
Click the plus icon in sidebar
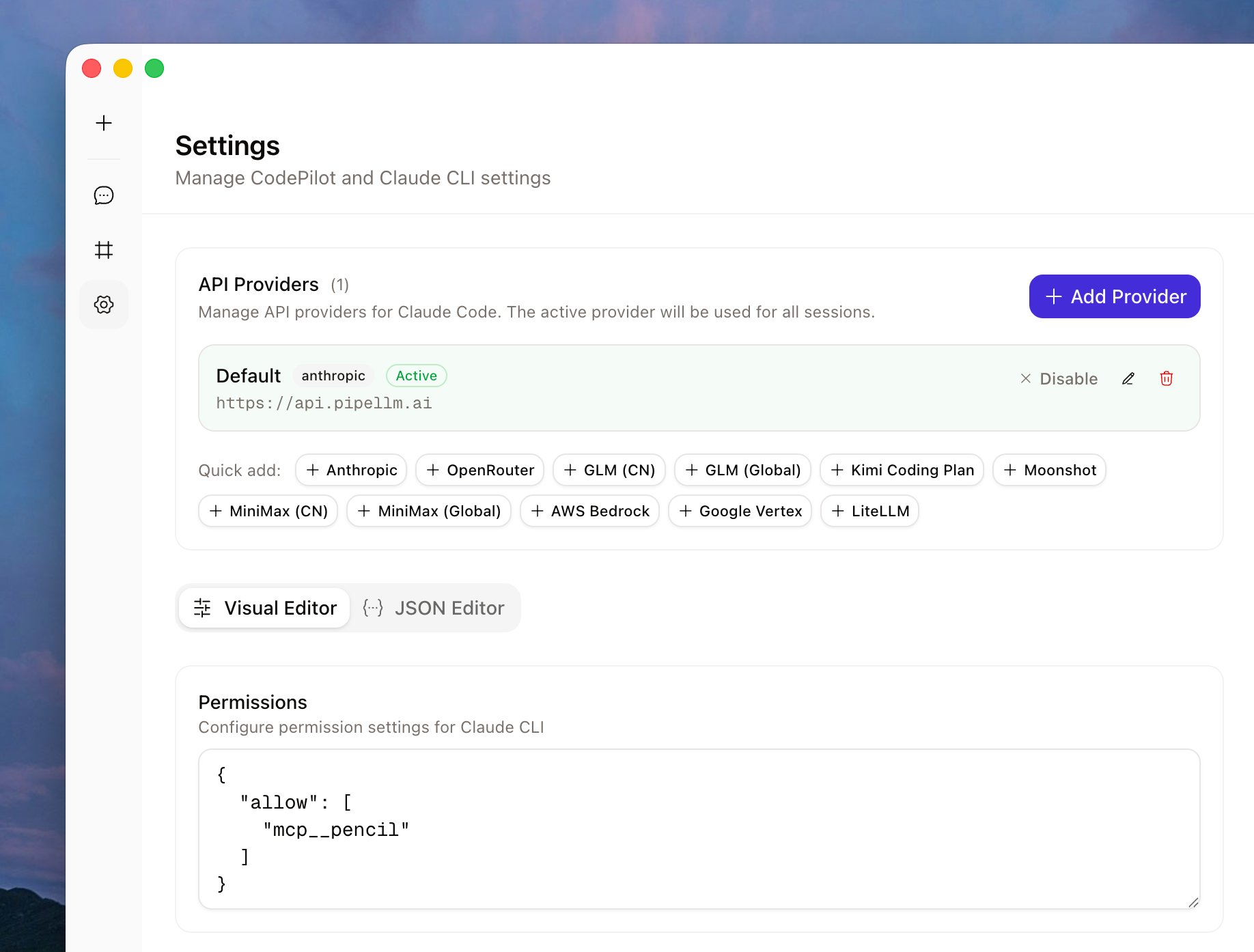coord(104,123)
